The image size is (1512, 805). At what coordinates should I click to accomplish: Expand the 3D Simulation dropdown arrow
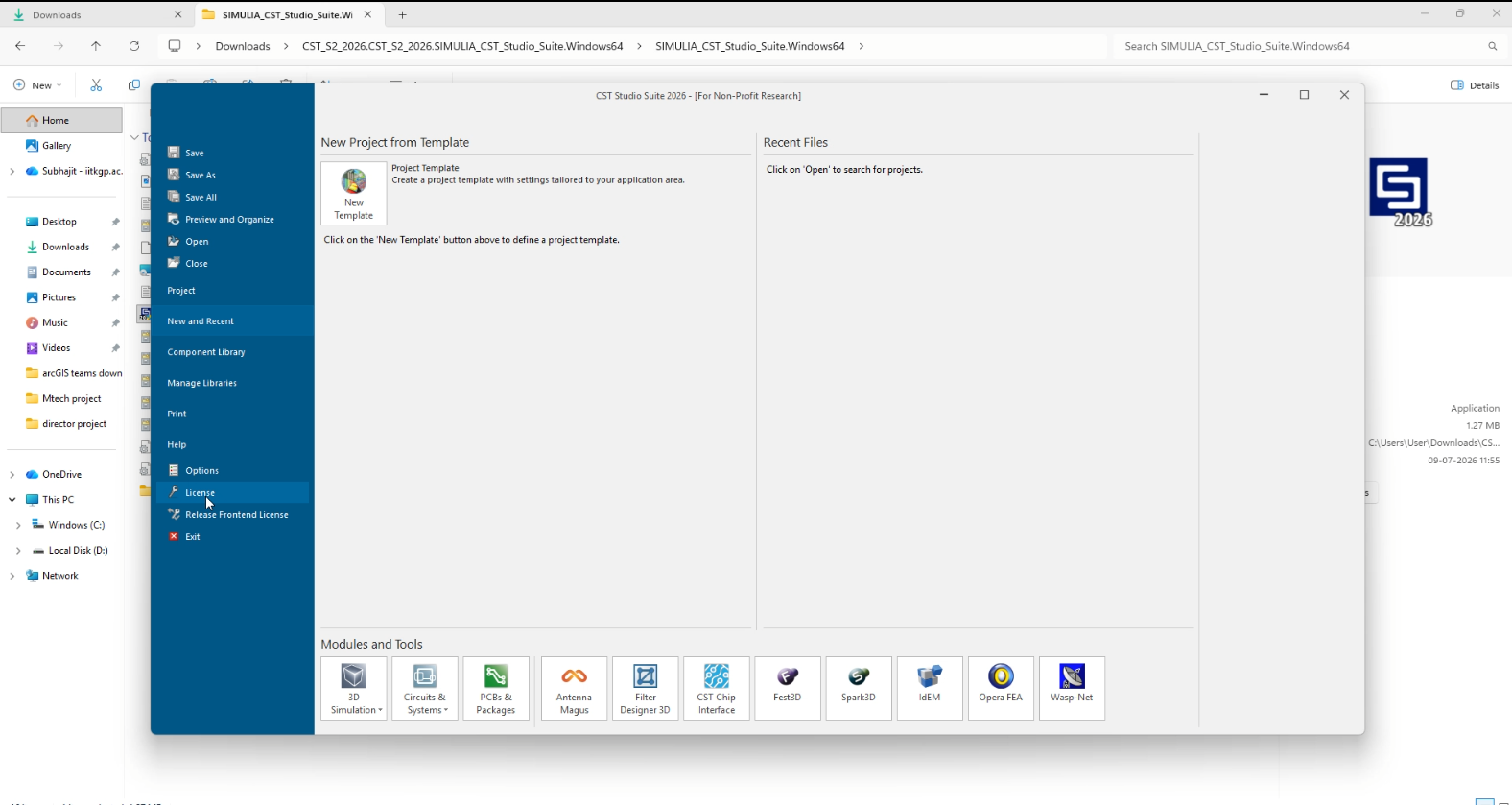381,711
